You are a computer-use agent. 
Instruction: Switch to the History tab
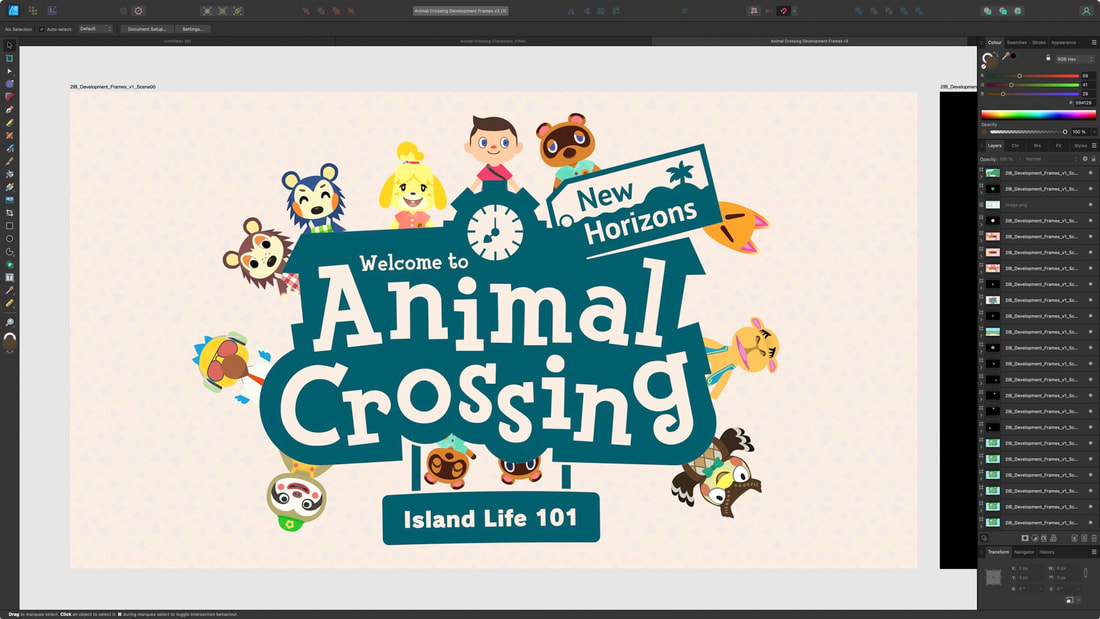(1047, 552)
